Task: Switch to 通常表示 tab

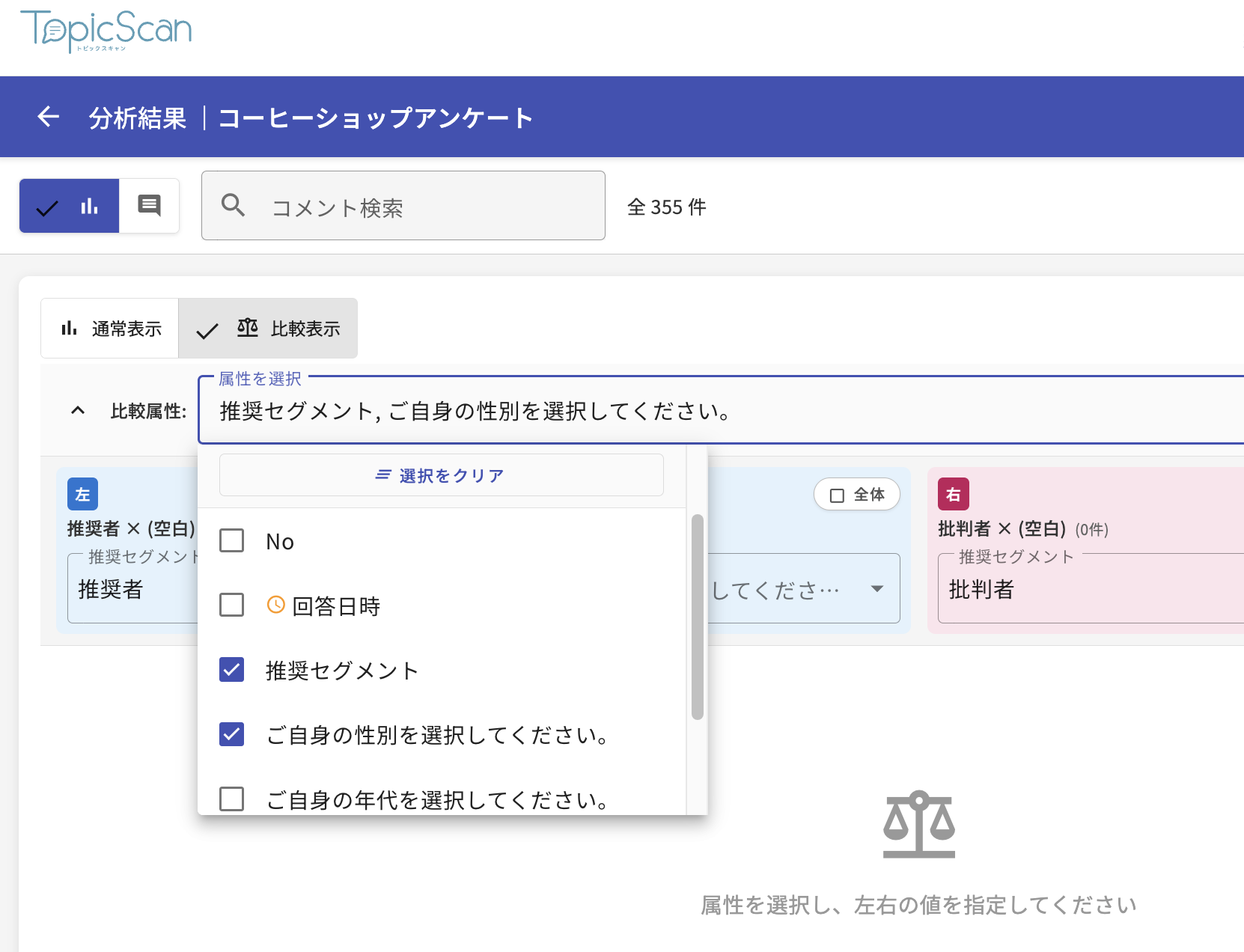Action: click(x=110, y=329)
